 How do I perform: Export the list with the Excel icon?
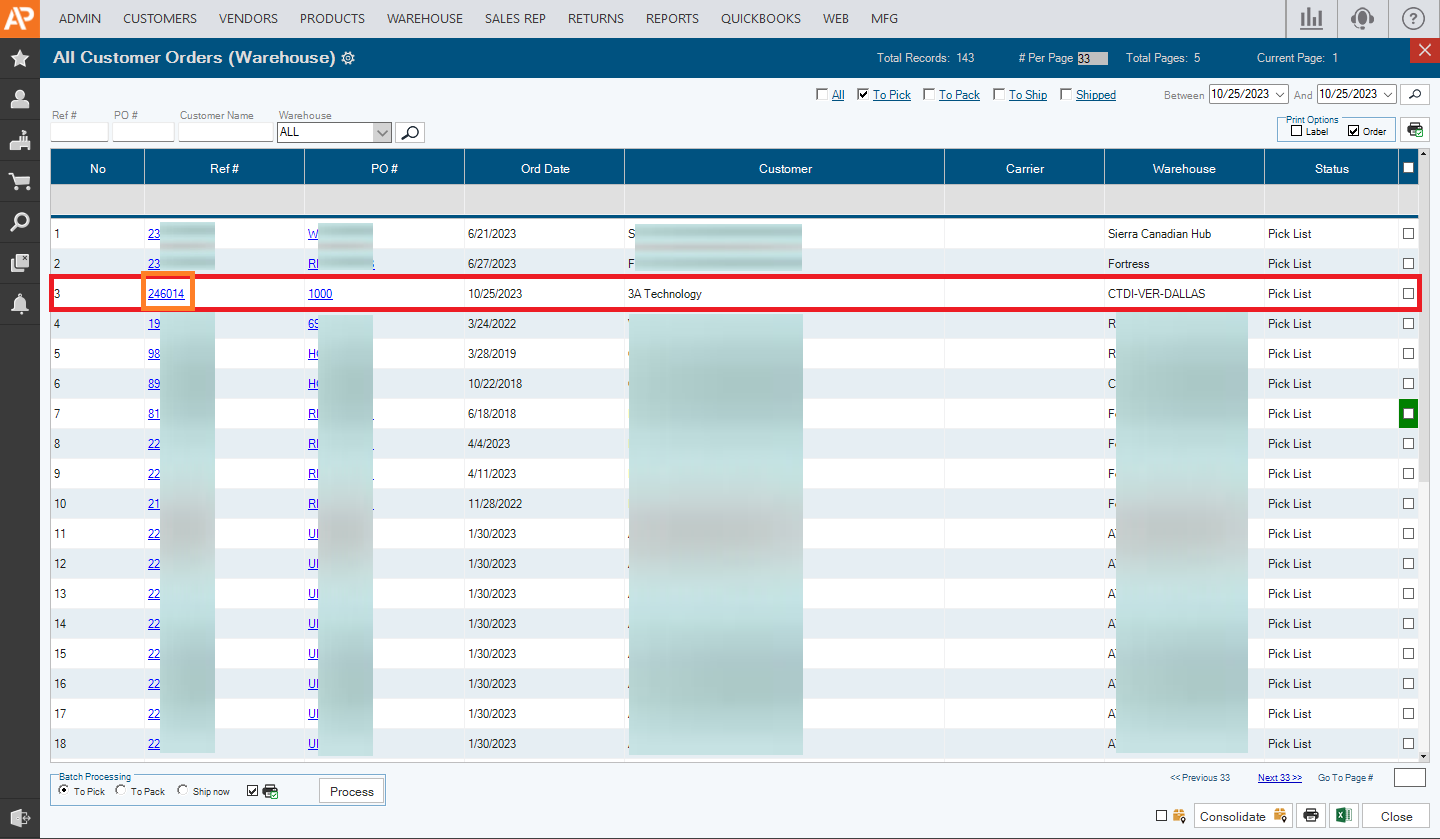coord(1342,816)
